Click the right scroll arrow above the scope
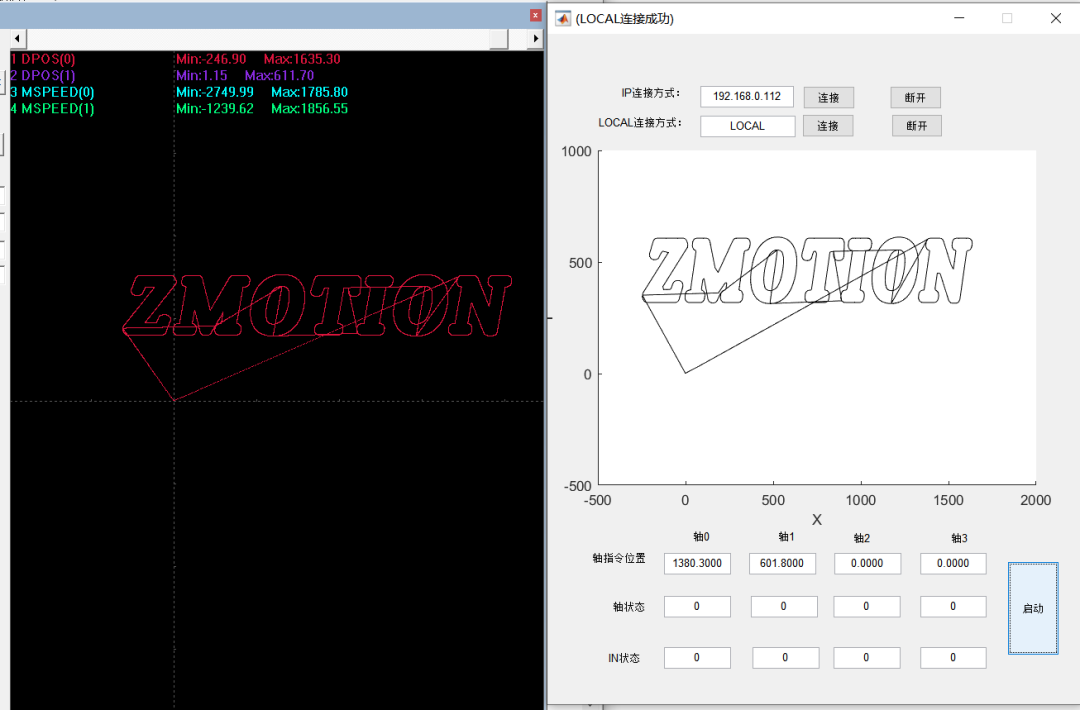1080x710 pixels. click(535, 38)
